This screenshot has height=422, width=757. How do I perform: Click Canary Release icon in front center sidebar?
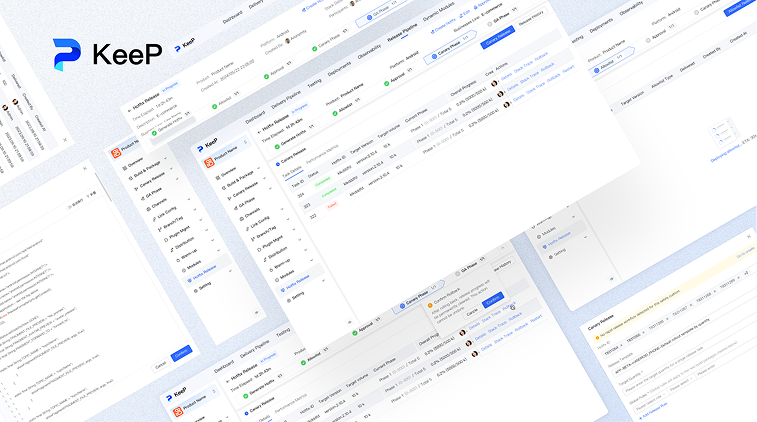click(x=230, y=198)
